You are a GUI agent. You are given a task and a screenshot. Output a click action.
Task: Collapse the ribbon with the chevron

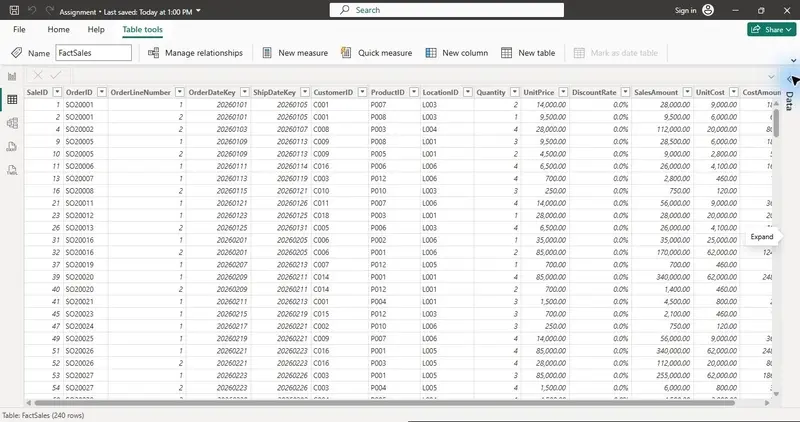click(x=793, y=61)
